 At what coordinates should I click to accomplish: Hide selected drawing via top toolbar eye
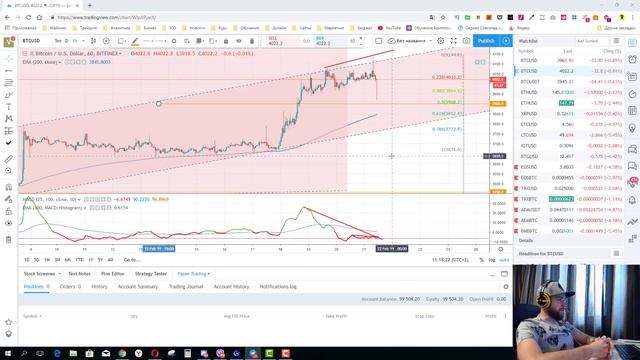coord(239,41)
